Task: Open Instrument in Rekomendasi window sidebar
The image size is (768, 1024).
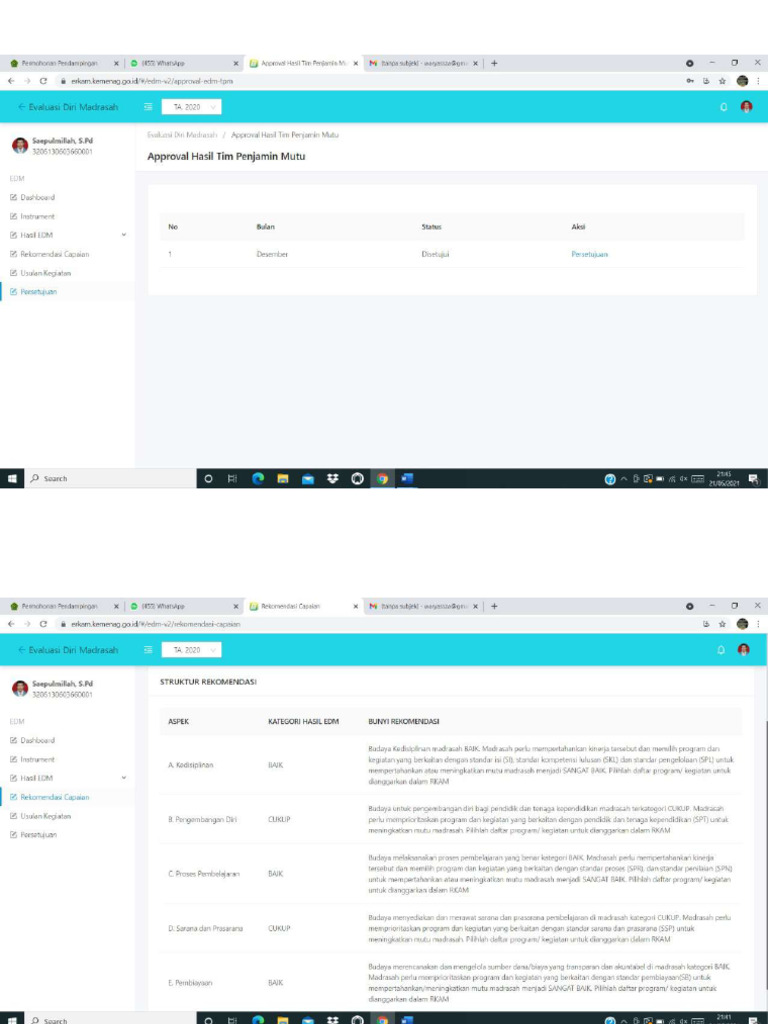Action: click(x=33, y=760)
